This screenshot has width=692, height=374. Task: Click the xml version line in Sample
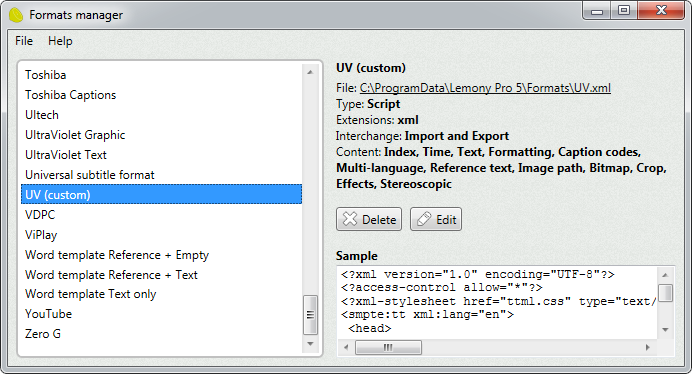pos(478,274)
